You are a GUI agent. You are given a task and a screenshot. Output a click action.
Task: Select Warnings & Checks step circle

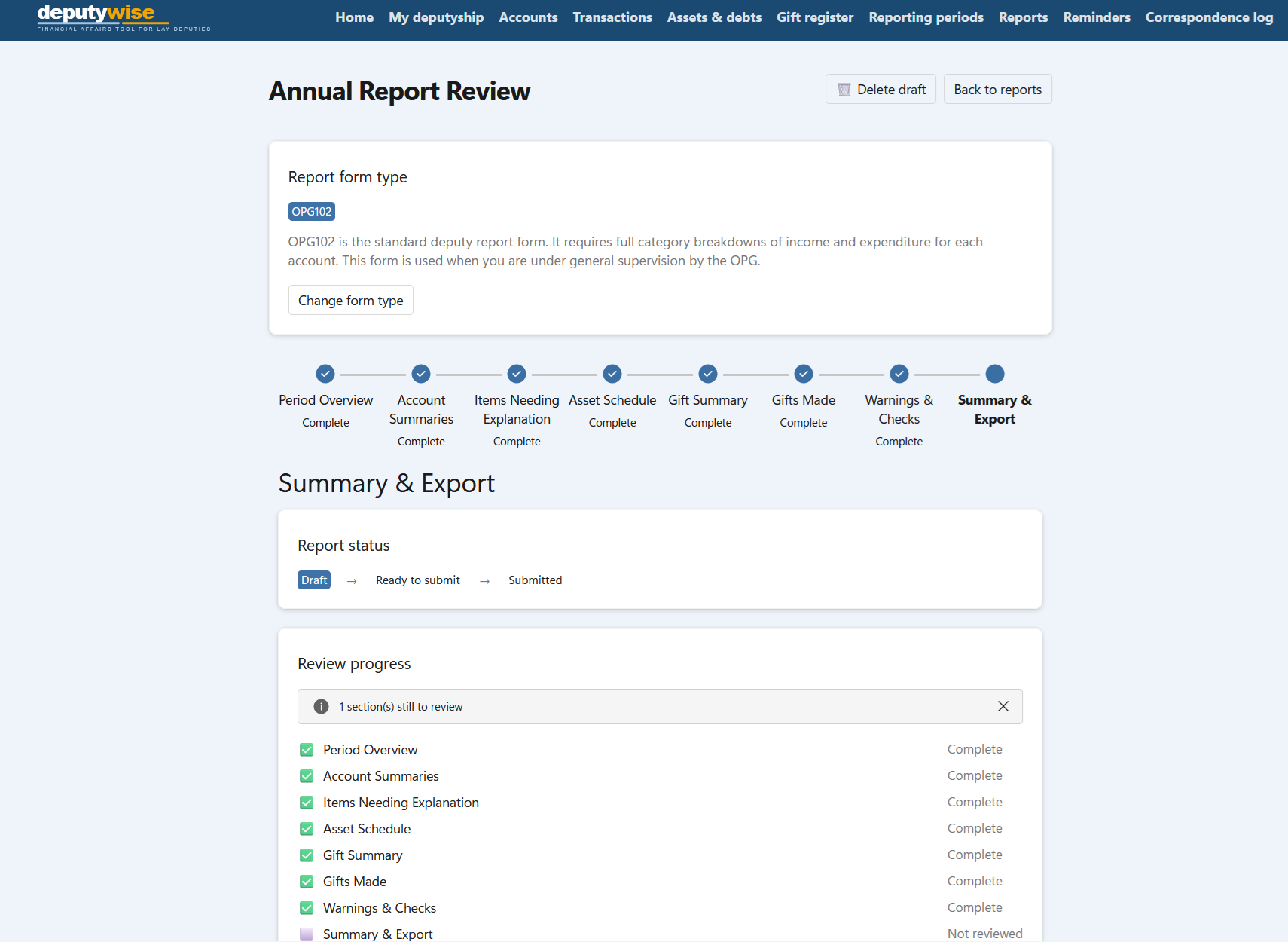click(899, 374)
